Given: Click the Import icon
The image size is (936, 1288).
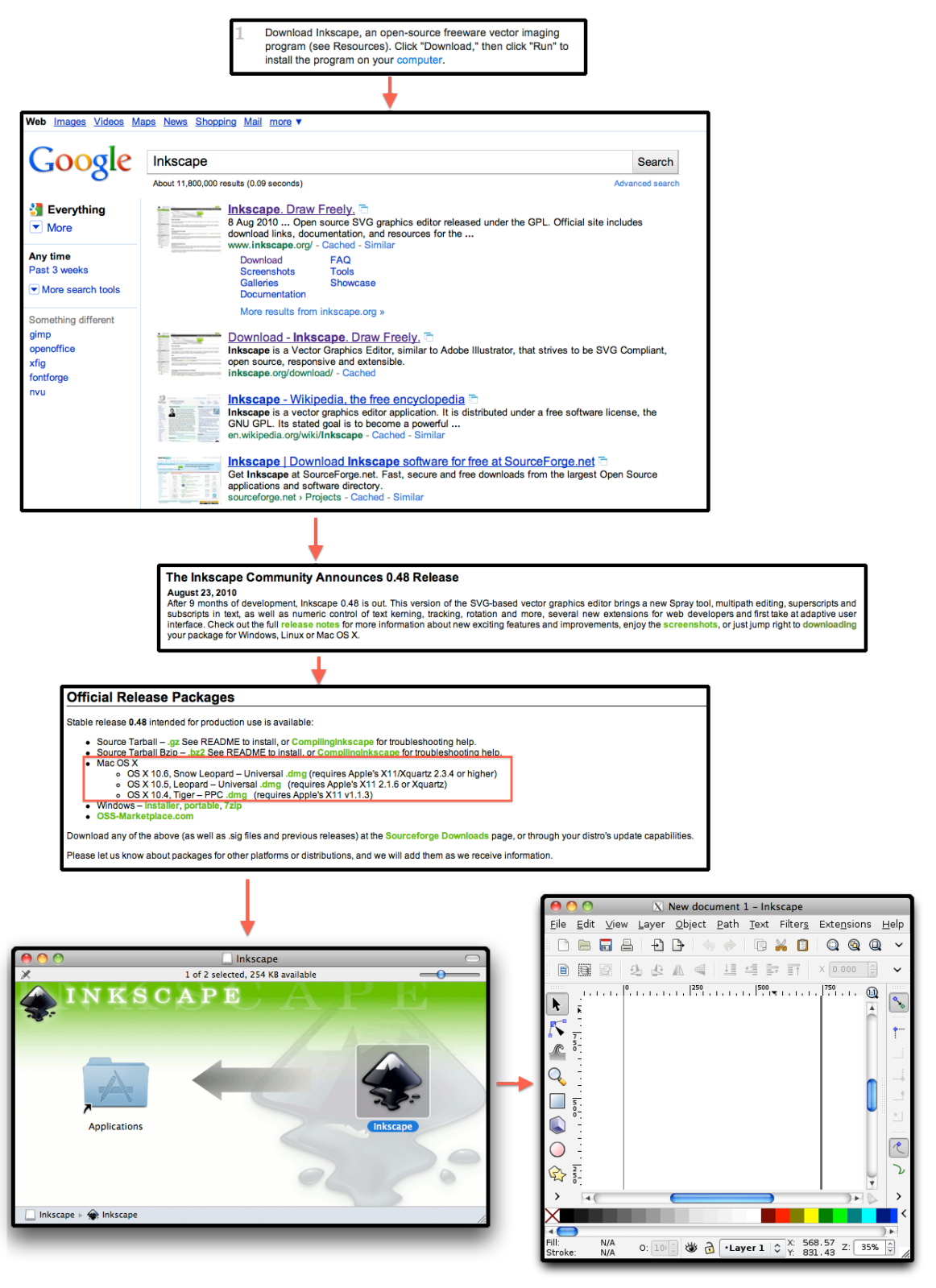Looking at the screenshot, I should (657, 946).
